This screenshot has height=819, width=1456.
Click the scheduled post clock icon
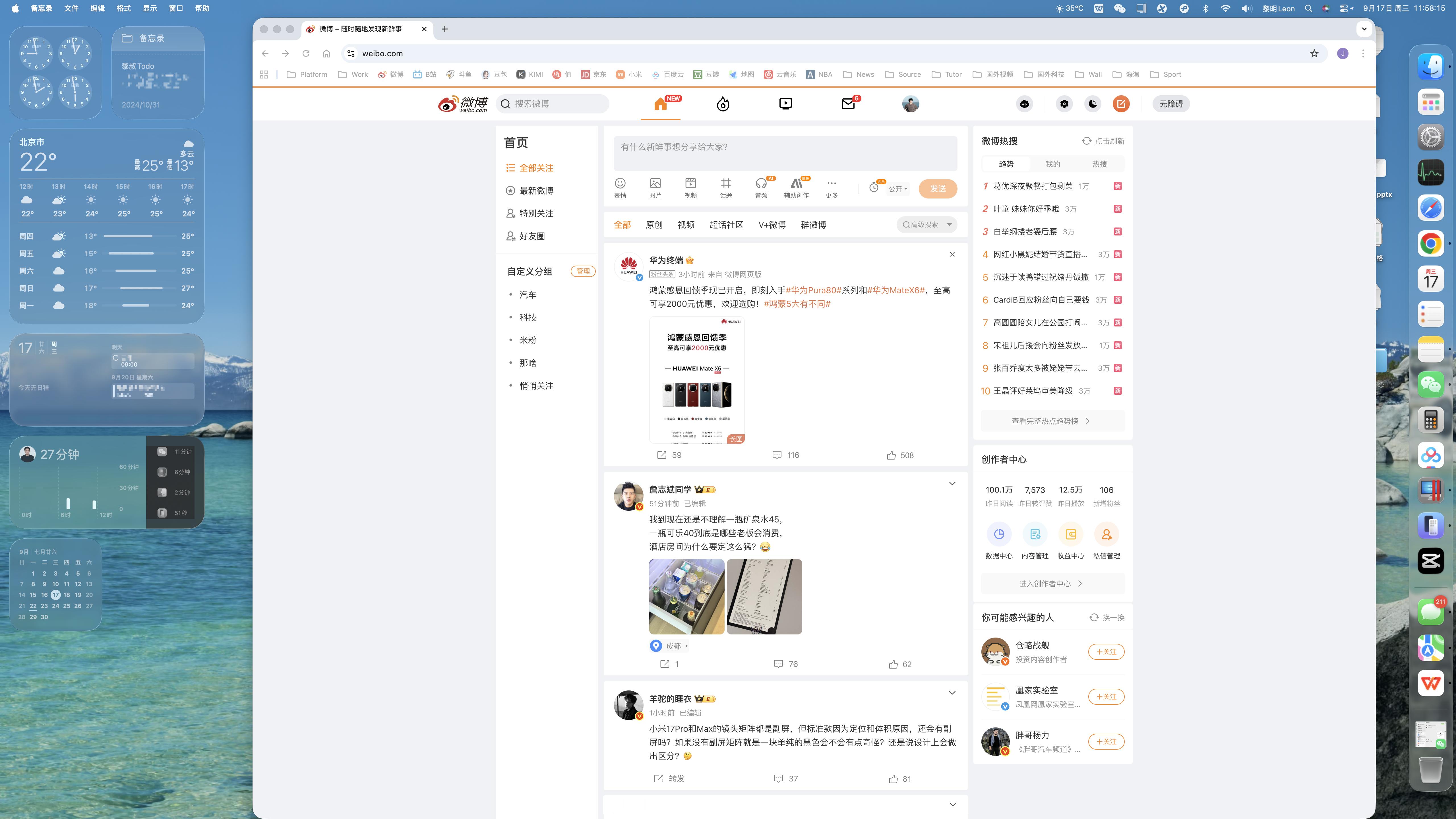coord(874,188)
